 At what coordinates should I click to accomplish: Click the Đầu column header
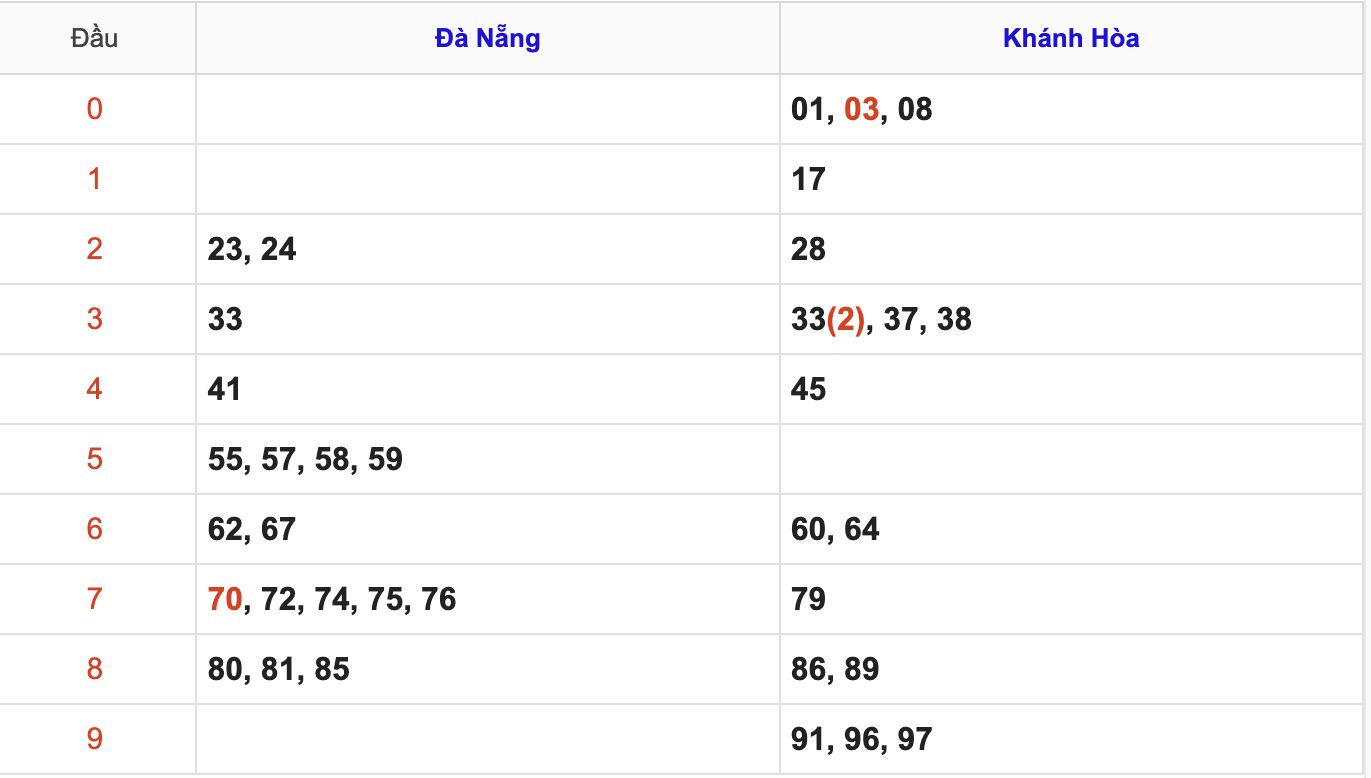[95, 39]
